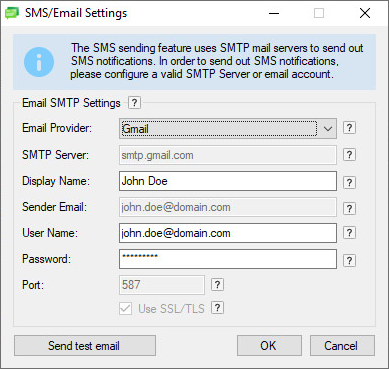Click the "Password:" label
389x369 pixels.
coord(46,259)
